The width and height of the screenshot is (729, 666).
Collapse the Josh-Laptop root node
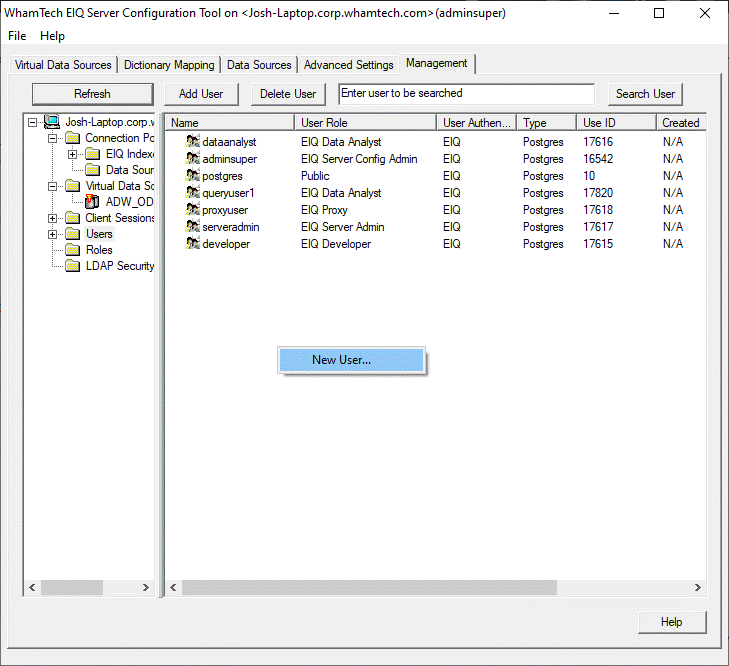click(32, 122)
